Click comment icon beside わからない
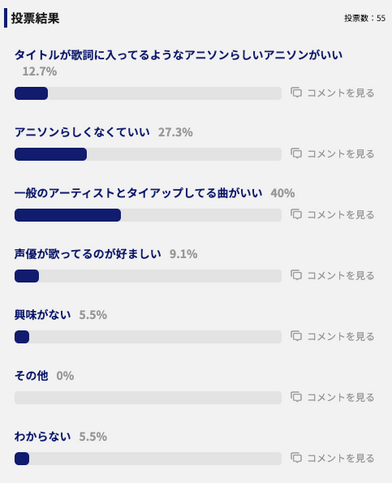The width and height of the screenshot is (392, 483). 296,458
